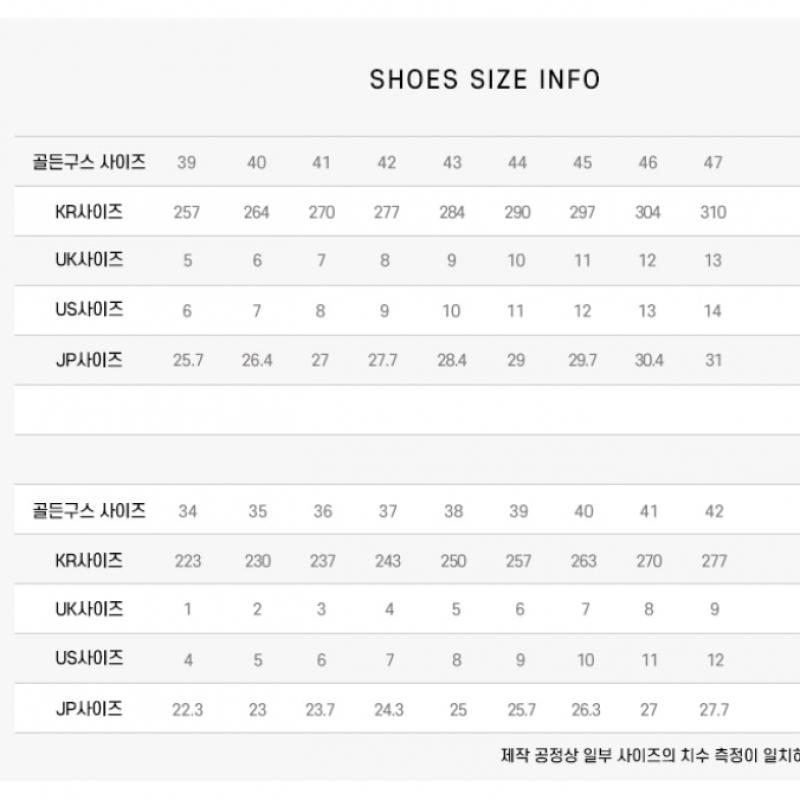Viewport: 800px width, 800px height.
Task: Click the lower table's US사이즈 row label
Action: point(89,658)
